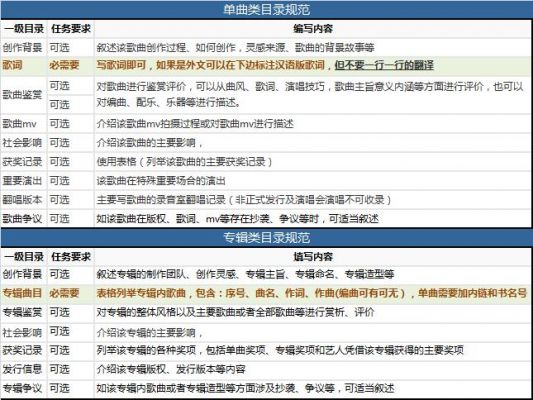Viewport: 533px width, 400px height.
Task: Click the text 该歌曲在特殊重要场合的演出
Action: tap(161, 181)
